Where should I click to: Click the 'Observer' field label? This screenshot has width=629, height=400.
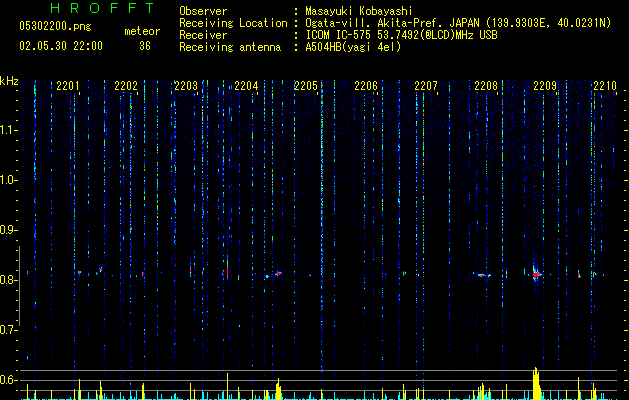[x=203, y=11]
